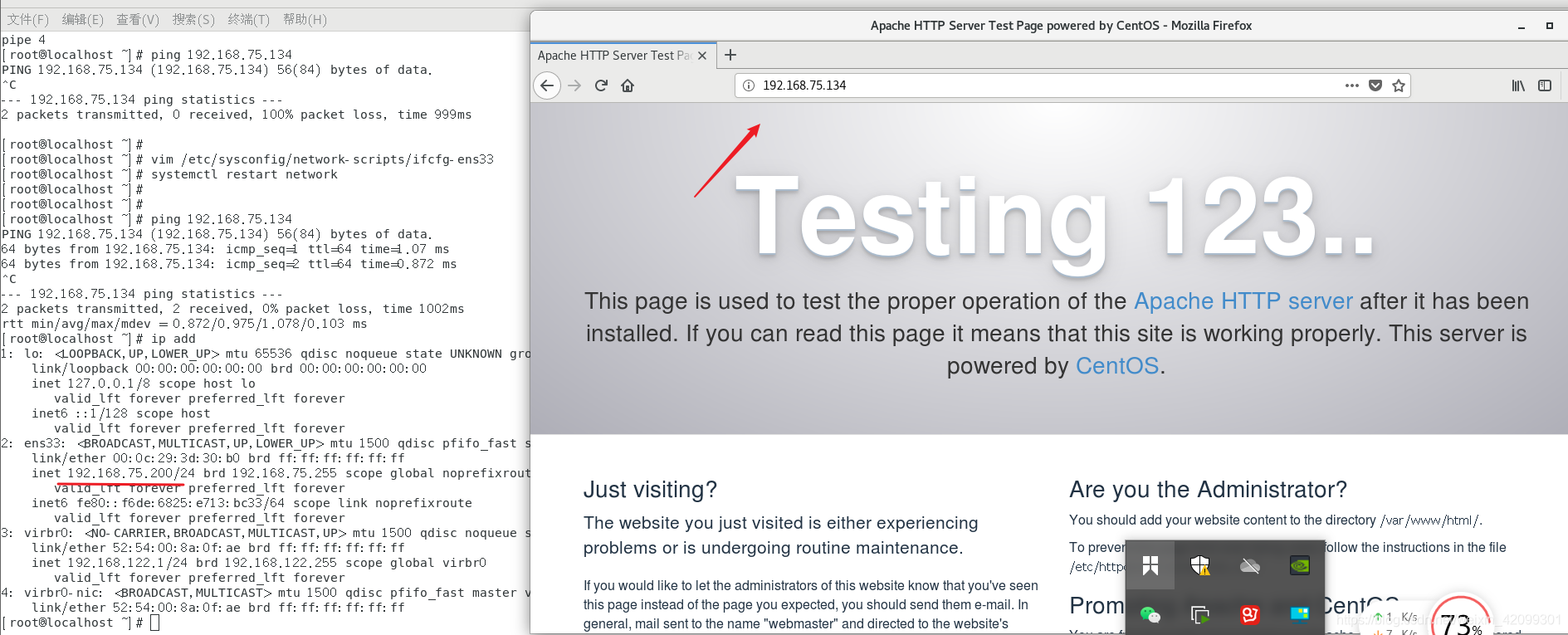Select the Apache HTTP Server Test Page tab
The height and width of the screenshot is (635, 1568).
point(623,56)
